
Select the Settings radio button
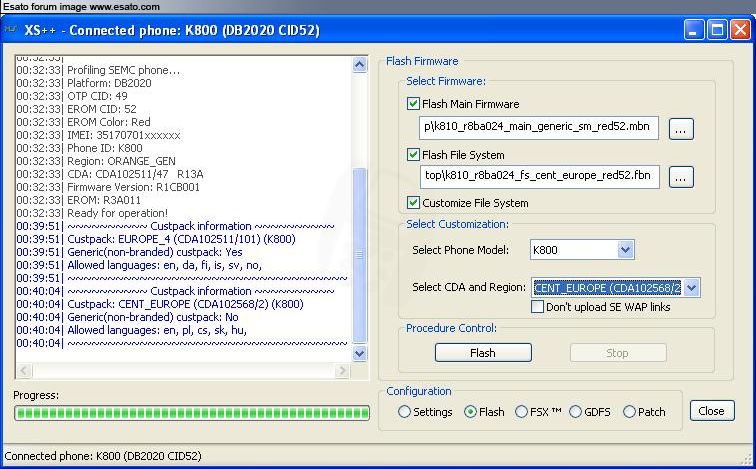coord(404,412)
